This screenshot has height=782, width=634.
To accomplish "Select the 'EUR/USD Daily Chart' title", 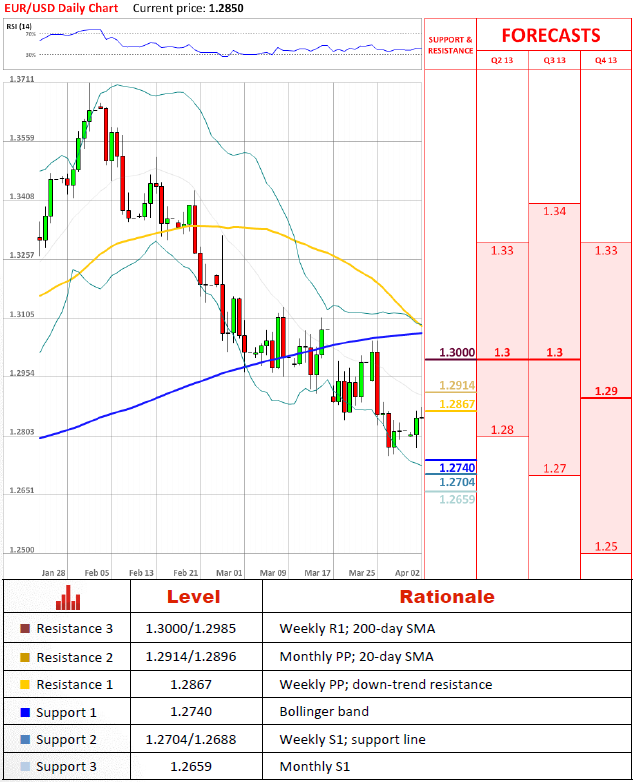I will click(x=61, y=8).
